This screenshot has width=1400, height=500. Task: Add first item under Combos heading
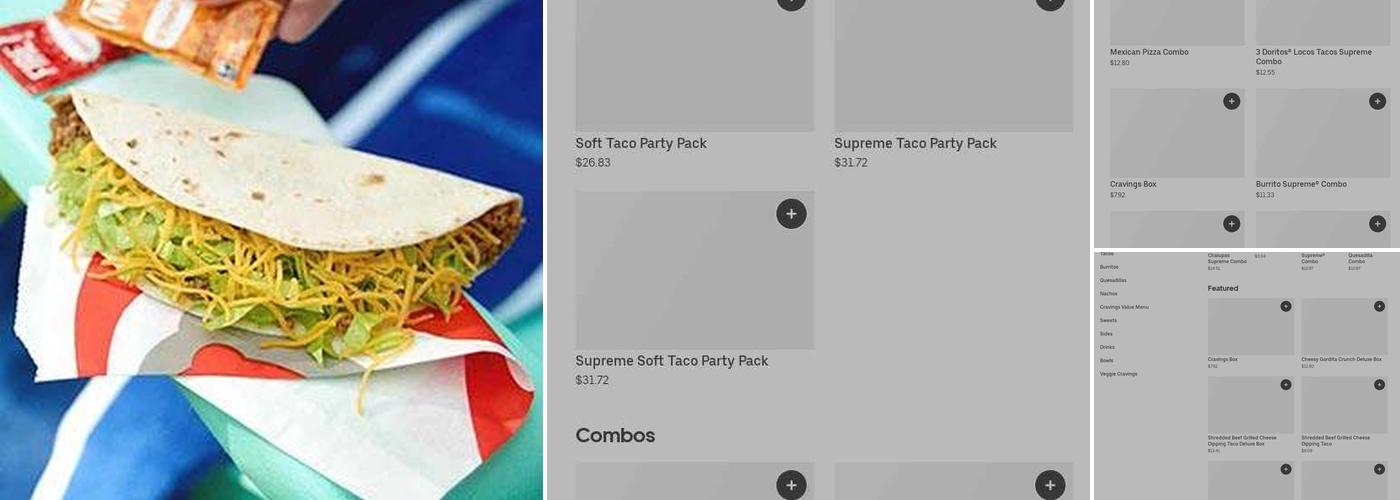[791, 485]
